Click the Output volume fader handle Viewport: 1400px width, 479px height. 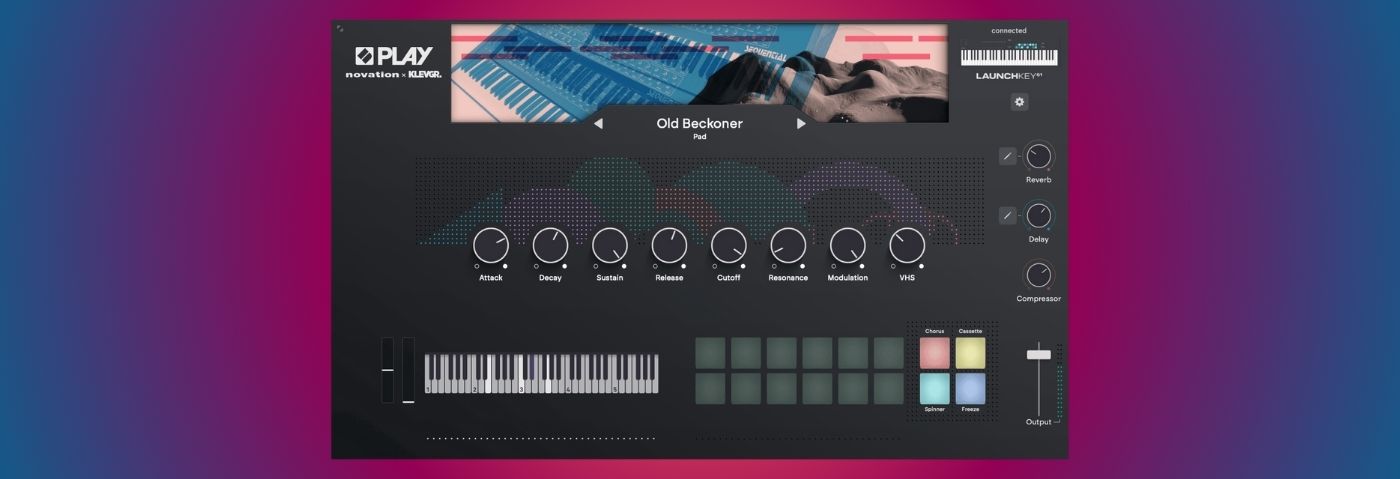(x=1039, y=354)
